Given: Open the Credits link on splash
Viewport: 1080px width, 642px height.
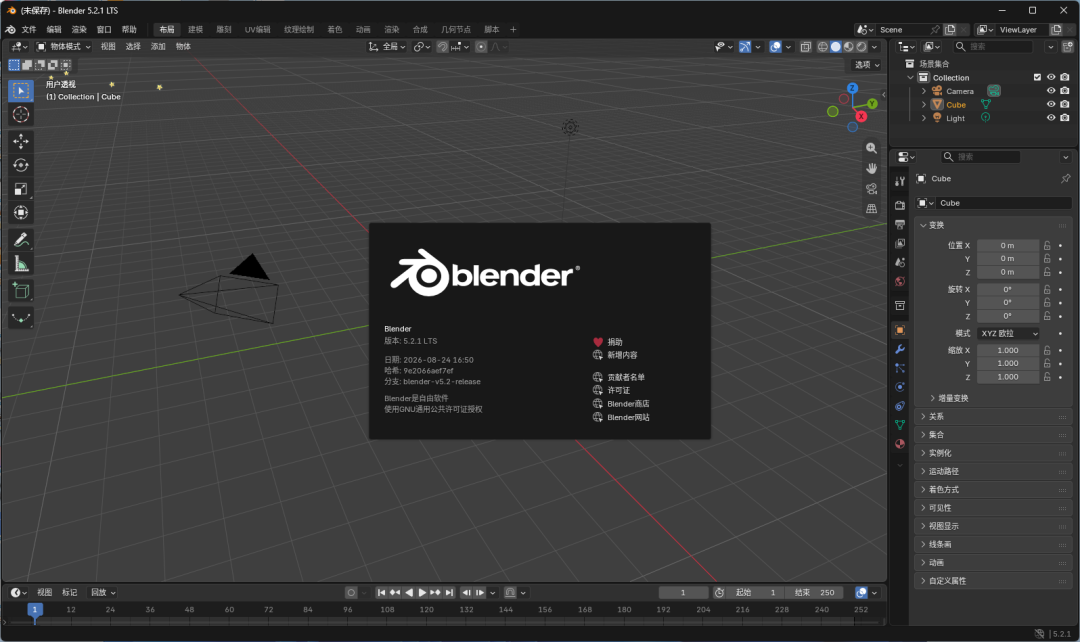Looking at the screenshot, I should (x=619, y=377).
